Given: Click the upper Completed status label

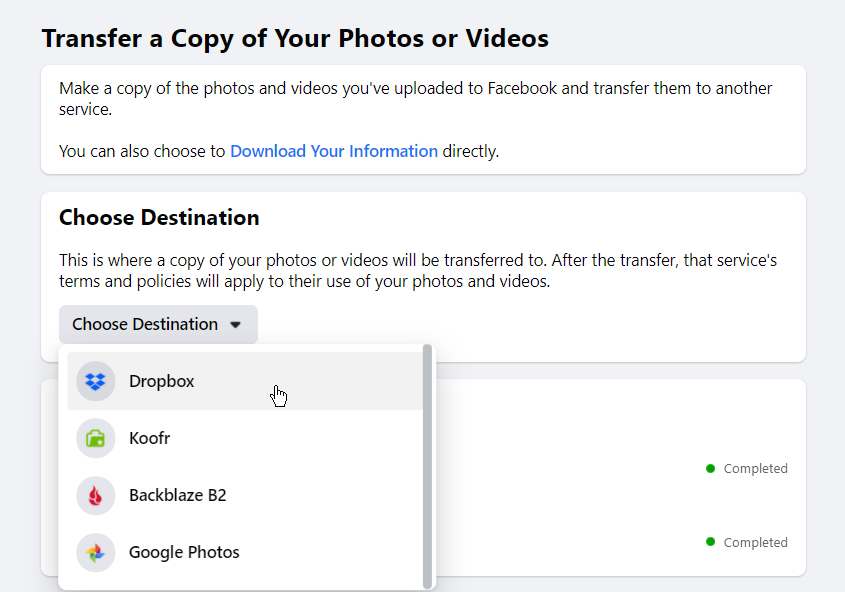Looking at the screenshot, I should pos(756,469).
